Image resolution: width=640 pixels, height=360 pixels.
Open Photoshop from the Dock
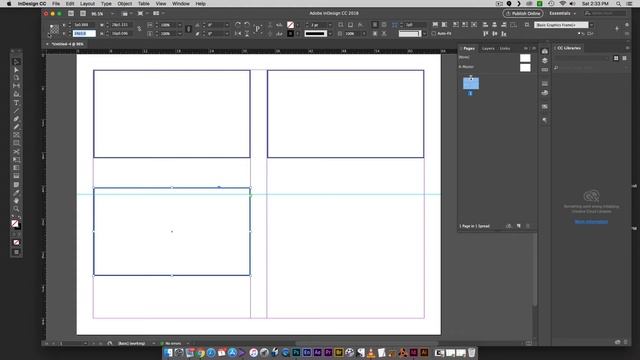[x=296, y=353]
